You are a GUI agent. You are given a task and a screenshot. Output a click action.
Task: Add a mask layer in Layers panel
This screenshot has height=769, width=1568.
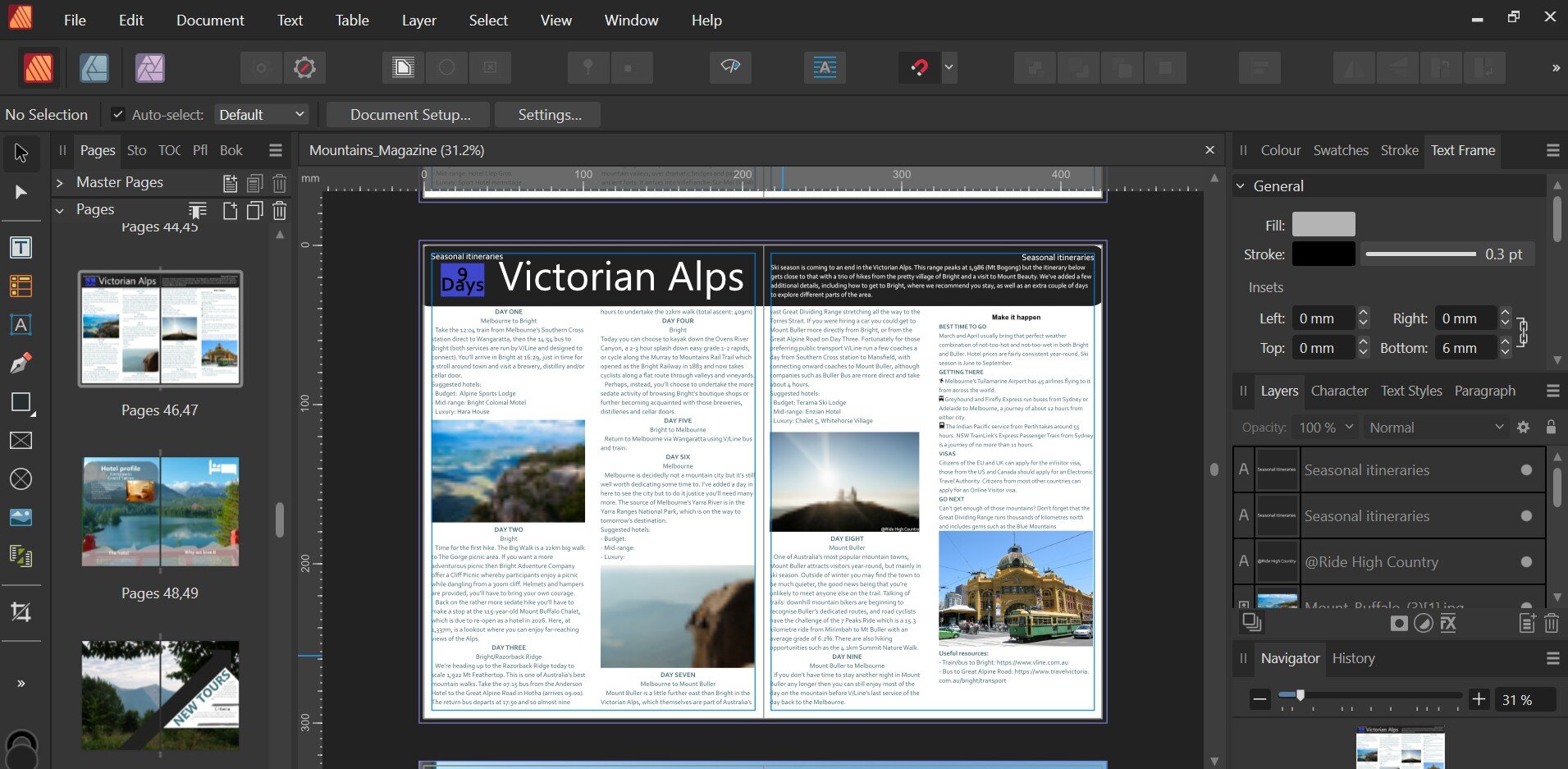1399,624
